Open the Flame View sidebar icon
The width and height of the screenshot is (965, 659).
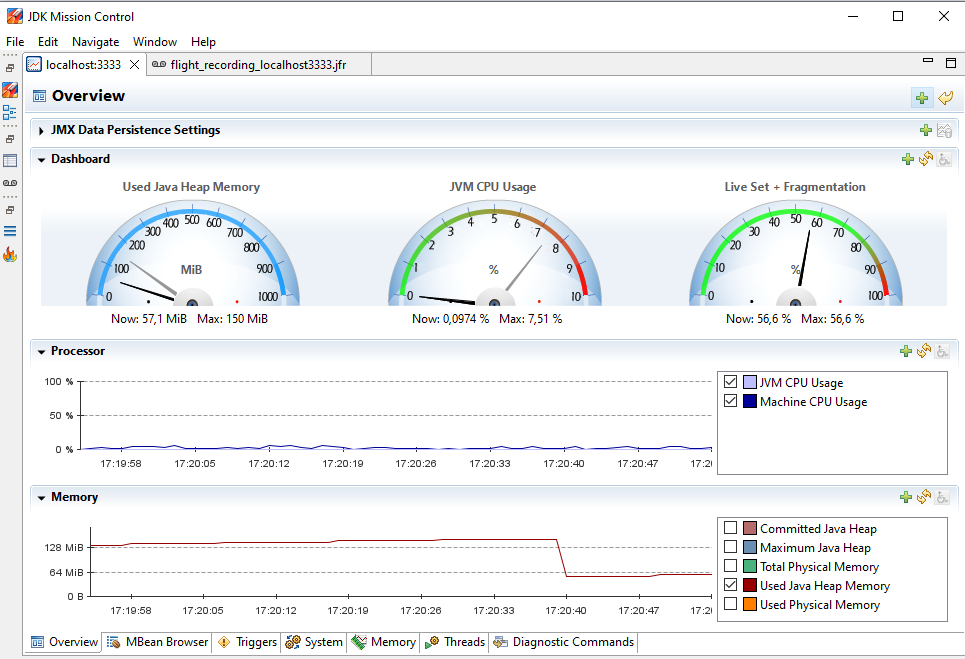10,254
